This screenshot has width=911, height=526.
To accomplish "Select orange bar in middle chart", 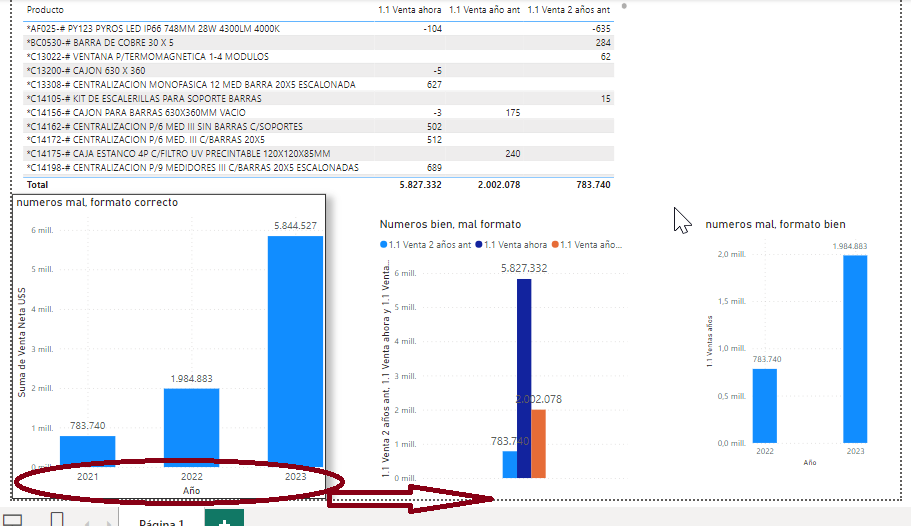I will 539,443.
